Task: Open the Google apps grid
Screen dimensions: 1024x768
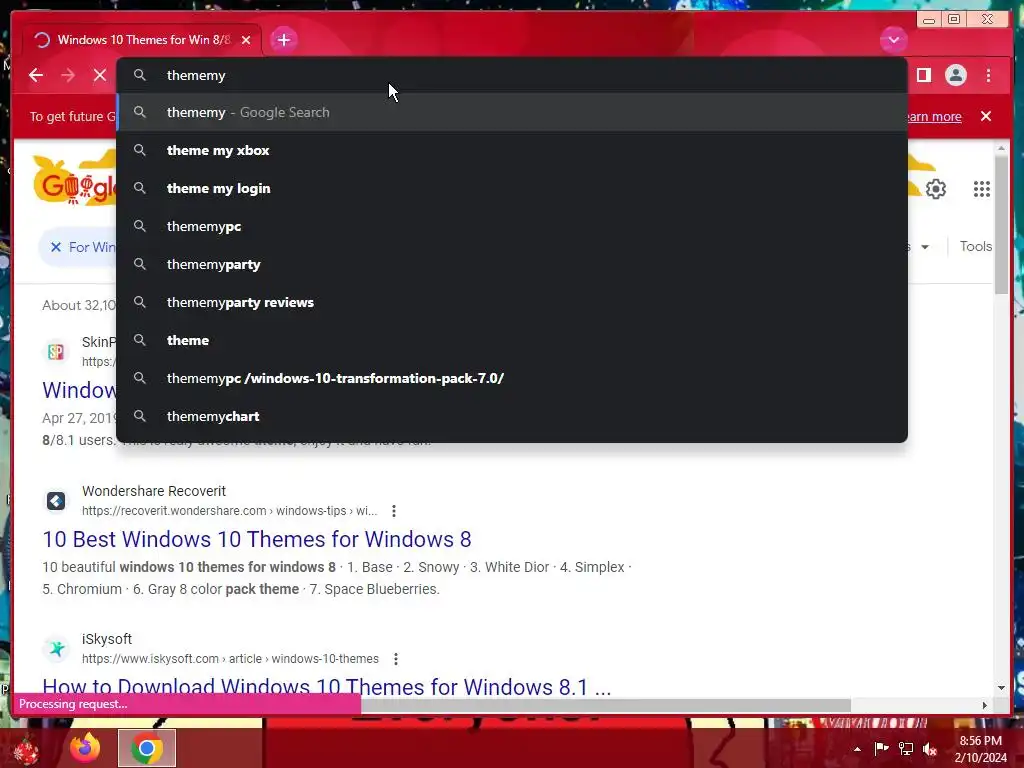Action: pos(982,189)
